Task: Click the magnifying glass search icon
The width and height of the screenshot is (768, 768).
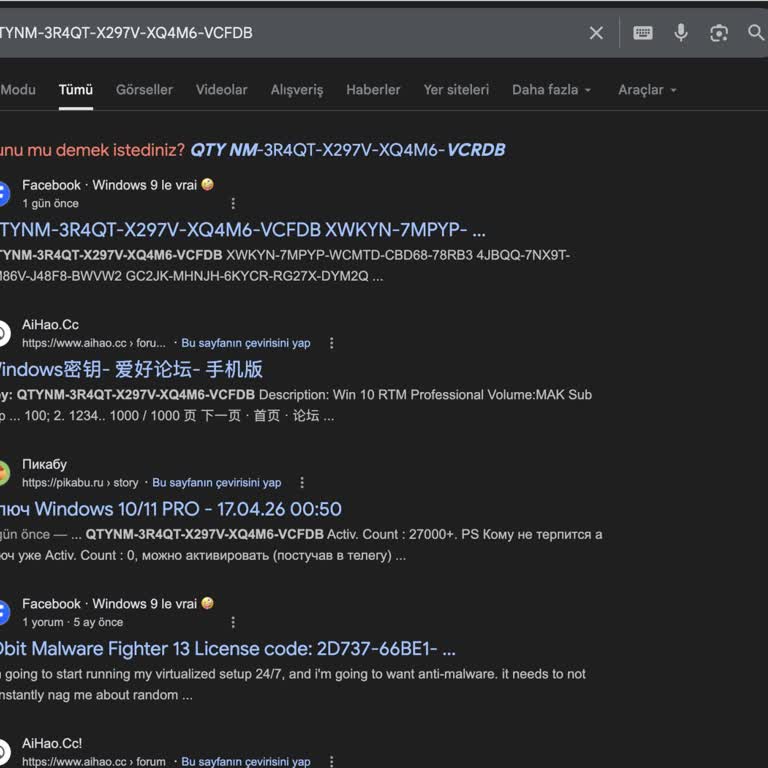Action: point(756,33)
